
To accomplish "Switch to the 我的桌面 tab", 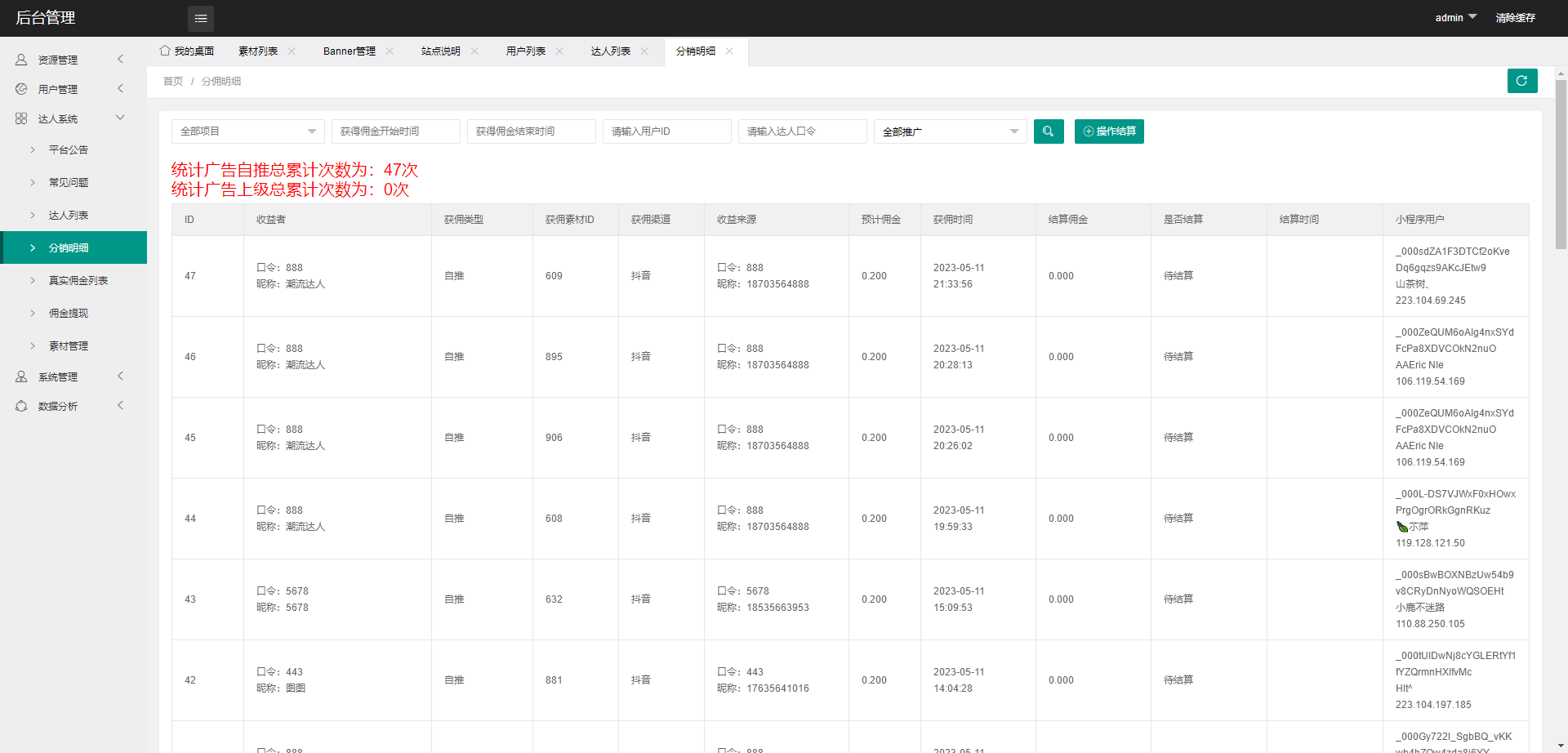I will pyautogui.click(x=187, y=51).
